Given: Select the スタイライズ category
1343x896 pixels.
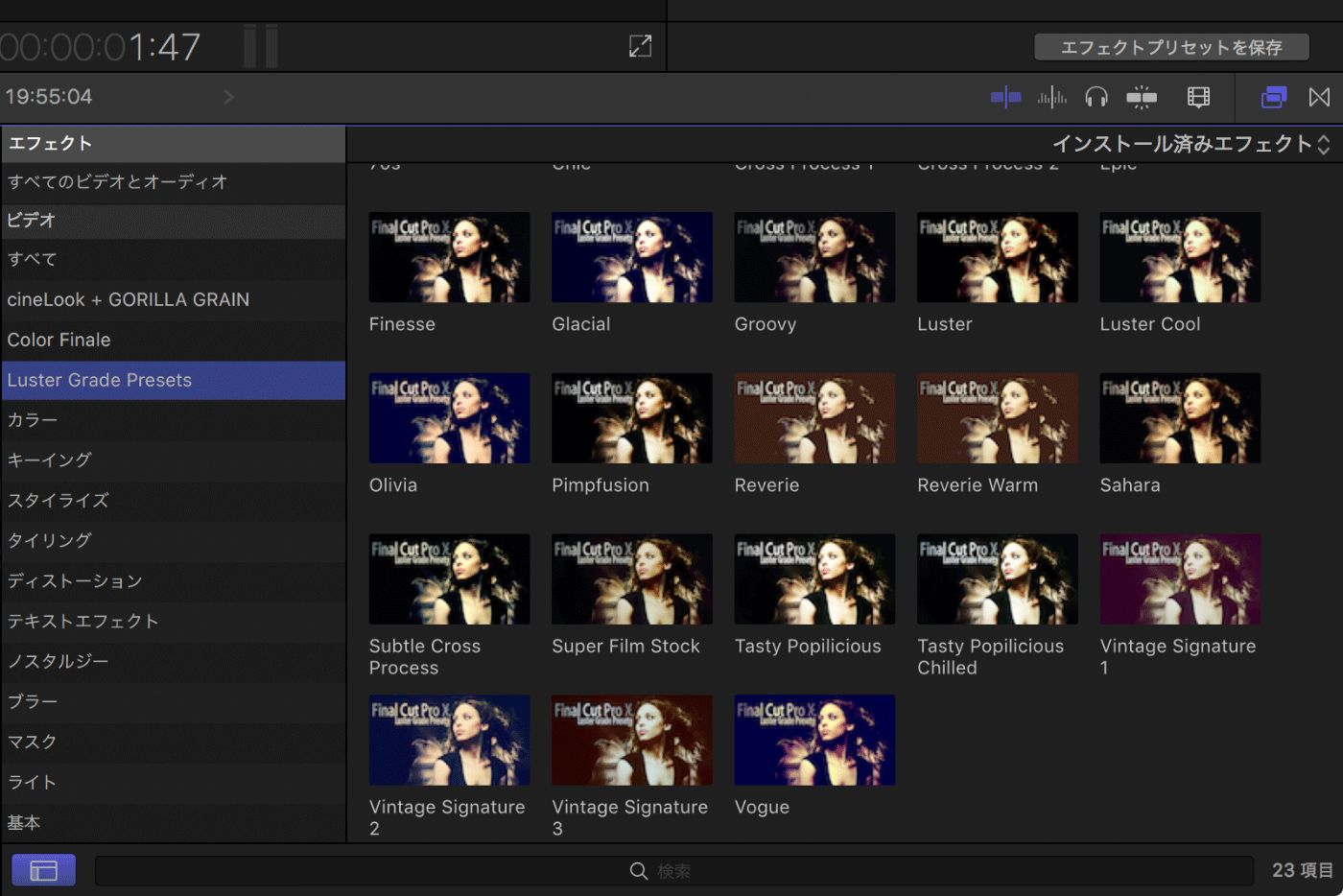Looking at the screenshot, I should point(173,501).
